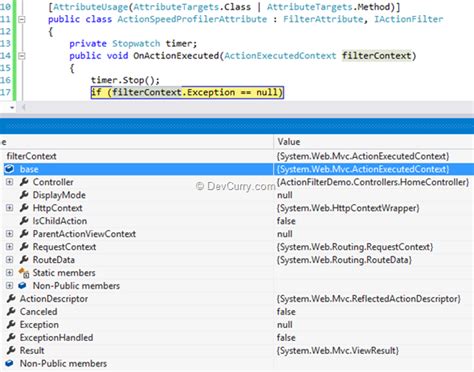Click the null value of Exception row
The width and height of the screenshot is (474, 372).
[285, 325]
